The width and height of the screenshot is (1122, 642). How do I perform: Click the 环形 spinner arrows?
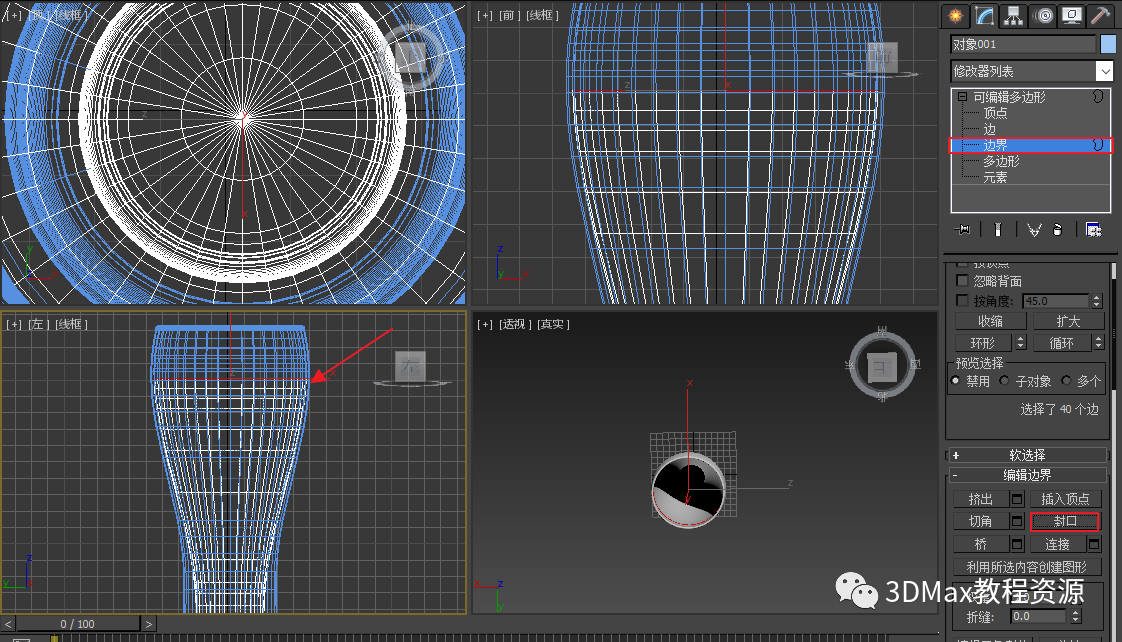click(1020, 343)
